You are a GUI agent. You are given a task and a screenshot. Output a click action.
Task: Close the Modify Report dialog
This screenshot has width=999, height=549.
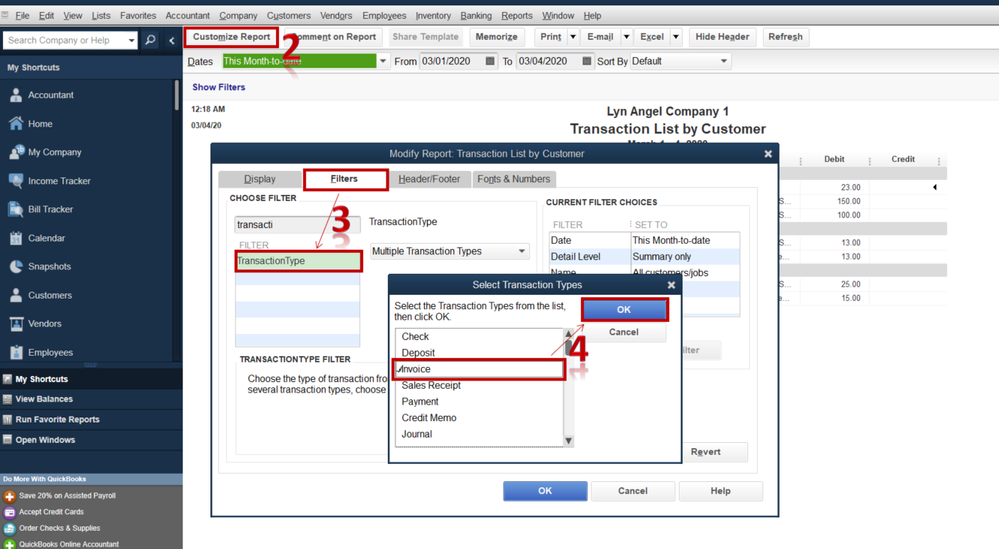pos(768,153)
